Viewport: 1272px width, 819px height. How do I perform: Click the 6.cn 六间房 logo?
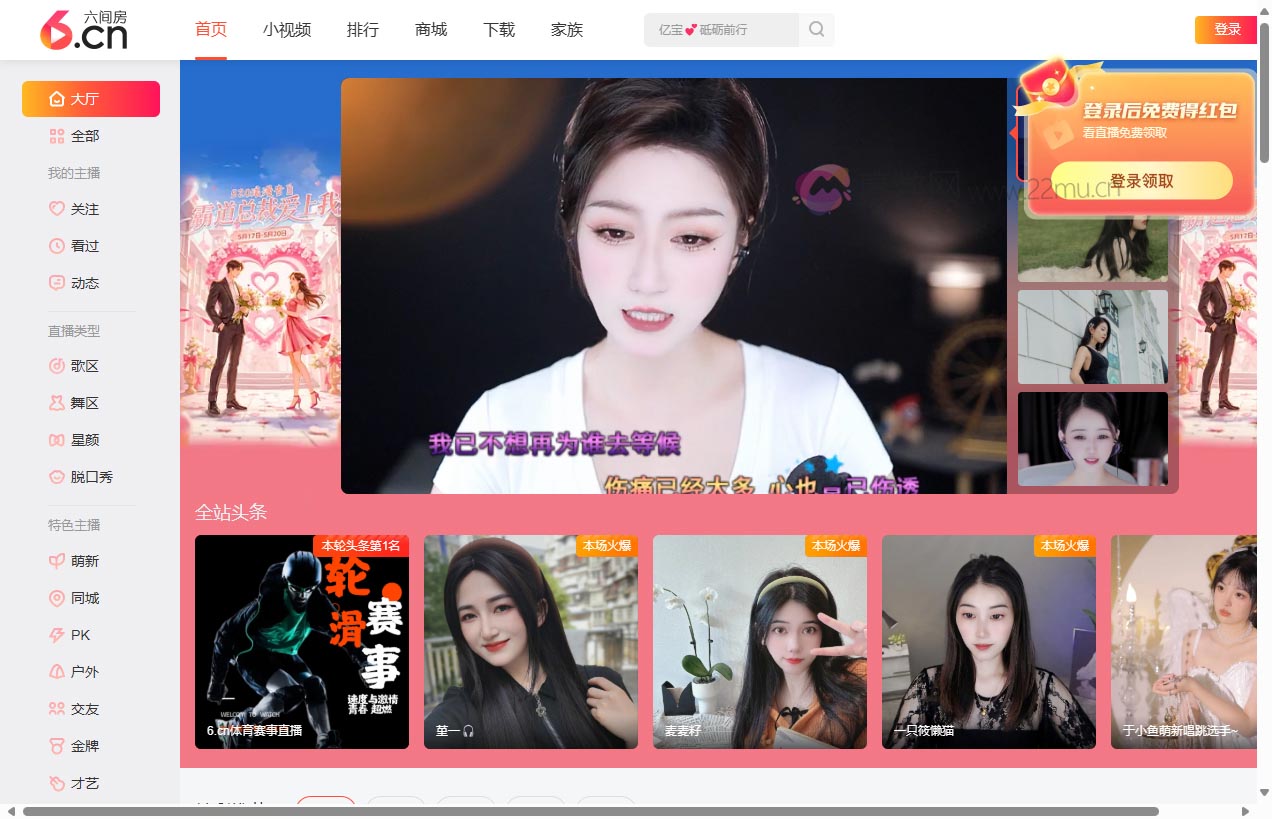pyautogui.click(x=84, y=30)
